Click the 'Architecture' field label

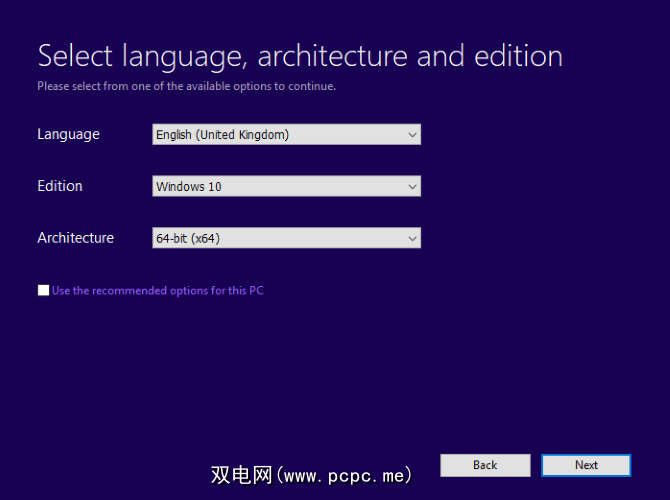tap(76, 238)
